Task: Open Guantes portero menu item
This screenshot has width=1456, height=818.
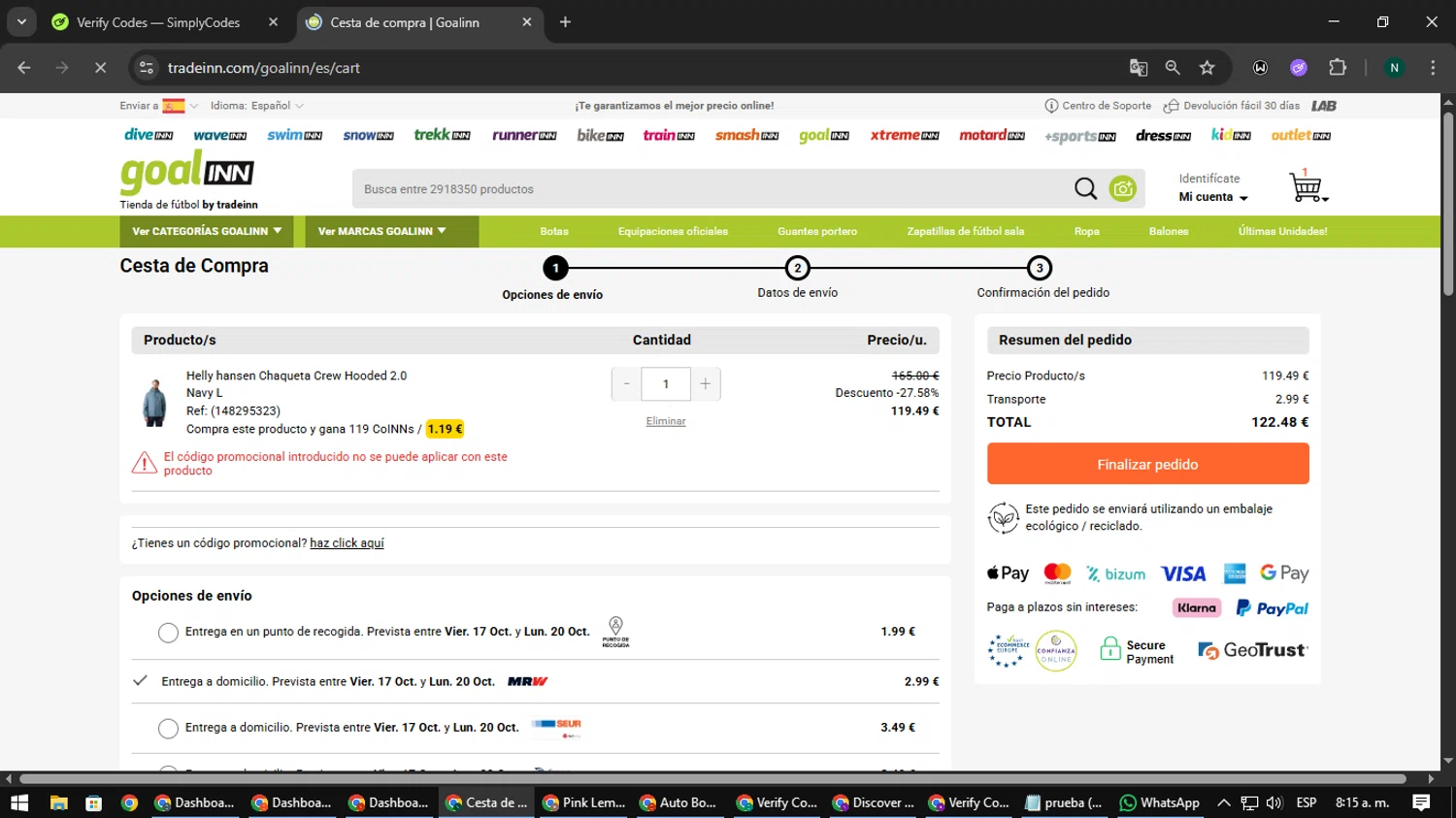Action: [x=817, y=231]
